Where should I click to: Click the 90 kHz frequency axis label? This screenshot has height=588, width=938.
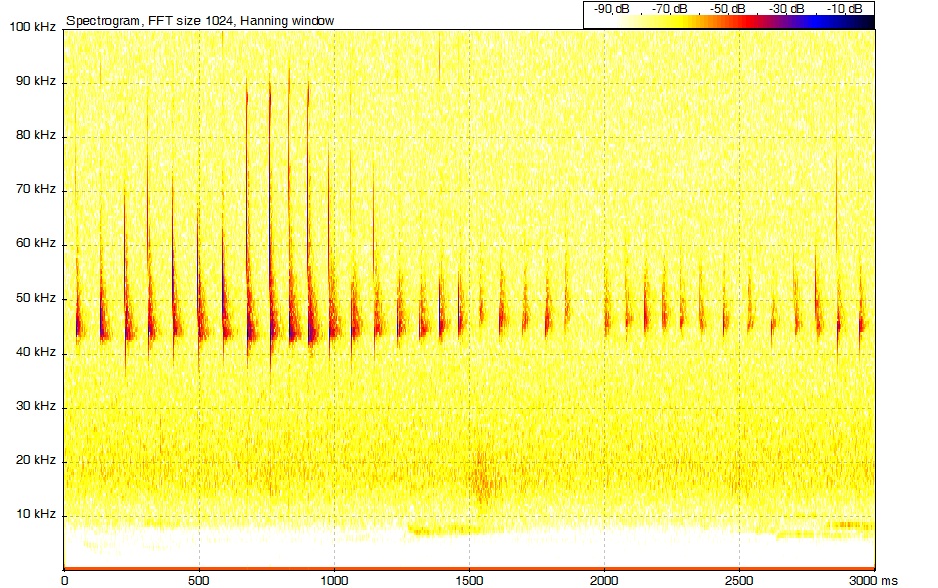[x=36, y=81]
